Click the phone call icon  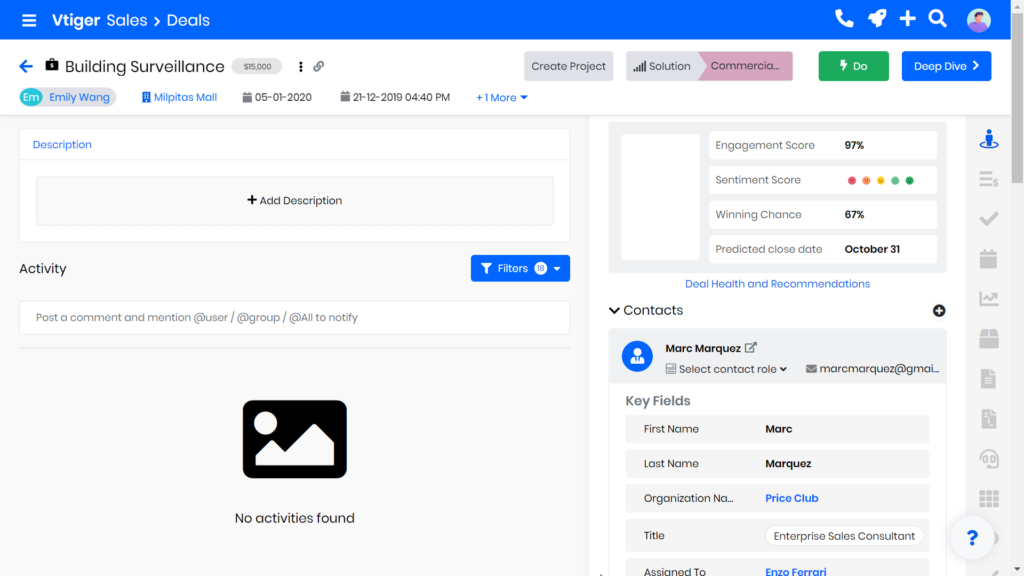coord(844,19)
